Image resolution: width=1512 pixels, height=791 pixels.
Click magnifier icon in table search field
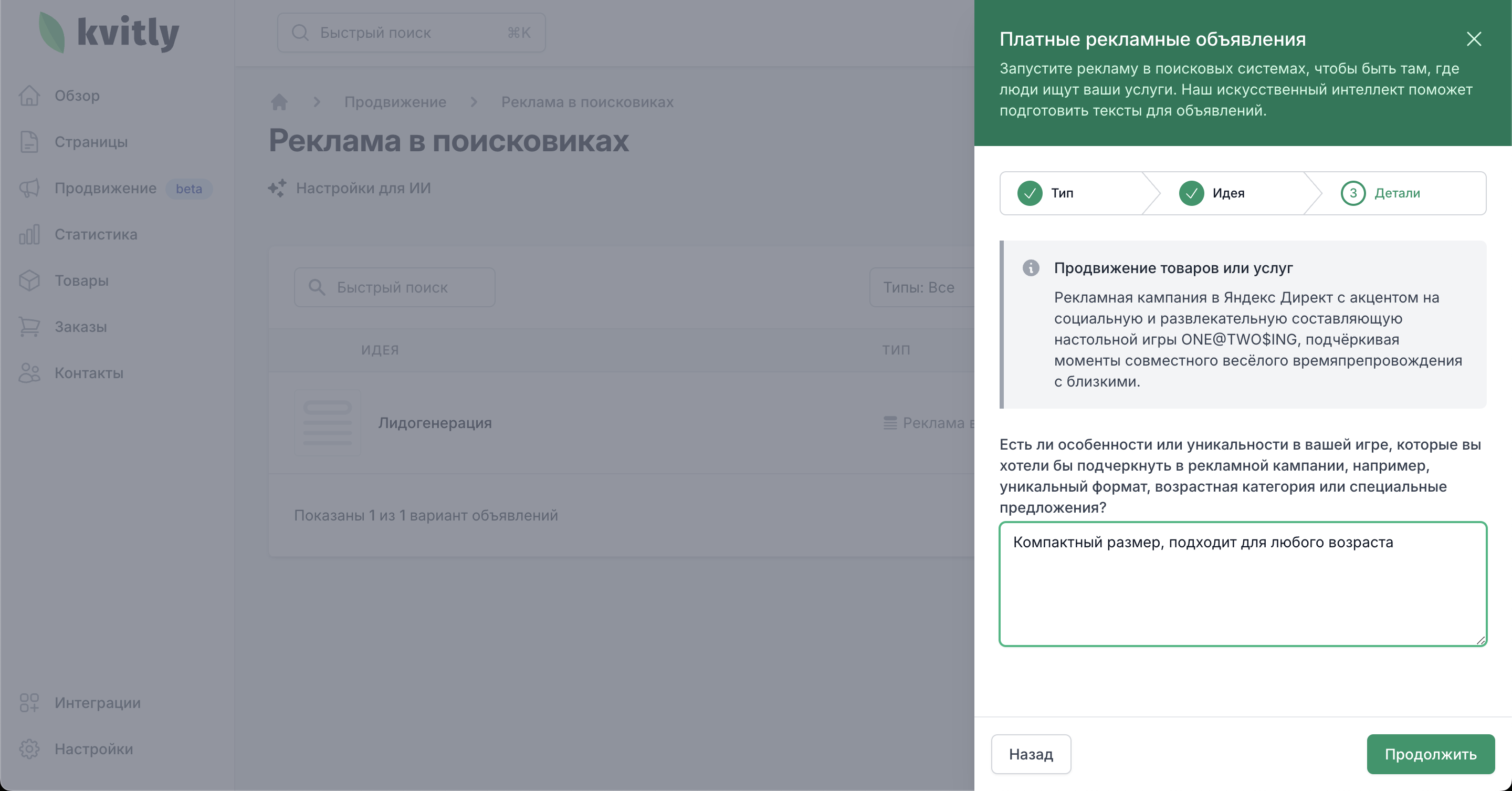317,287
